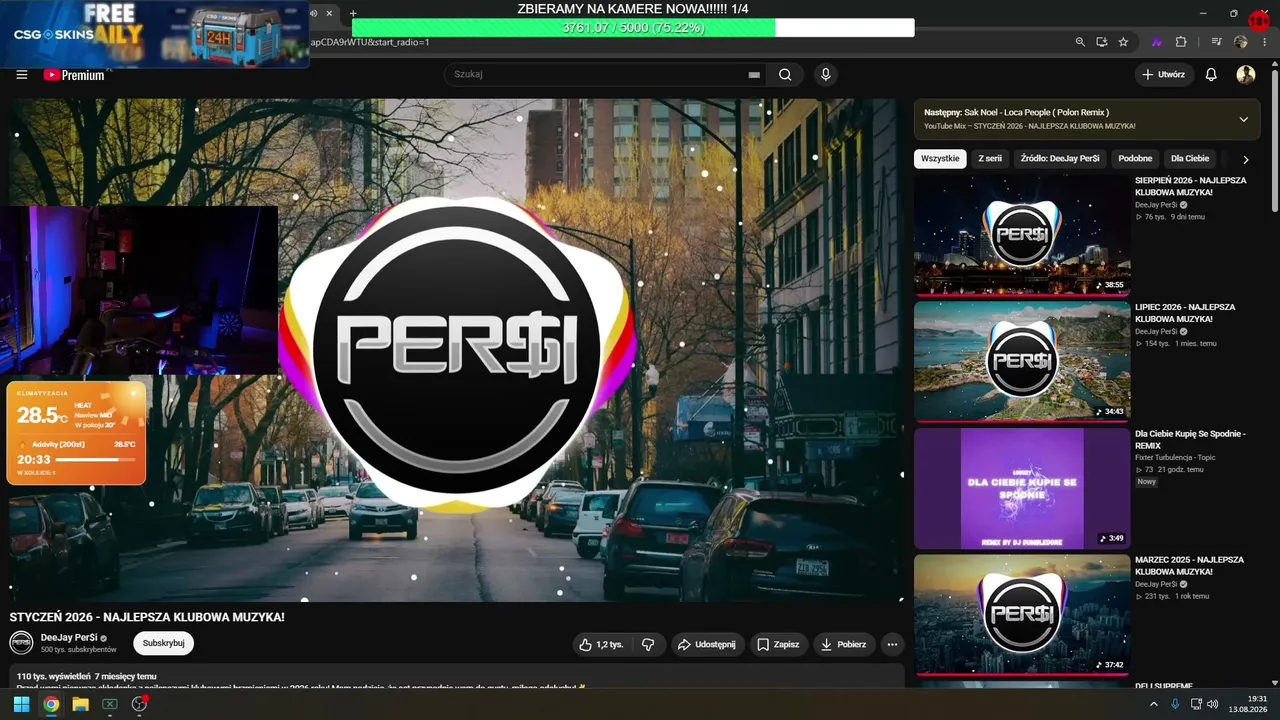Open the purple 7TV extension icon
The height and width of the screenshot is (720, 1280).
point(1158,42)
